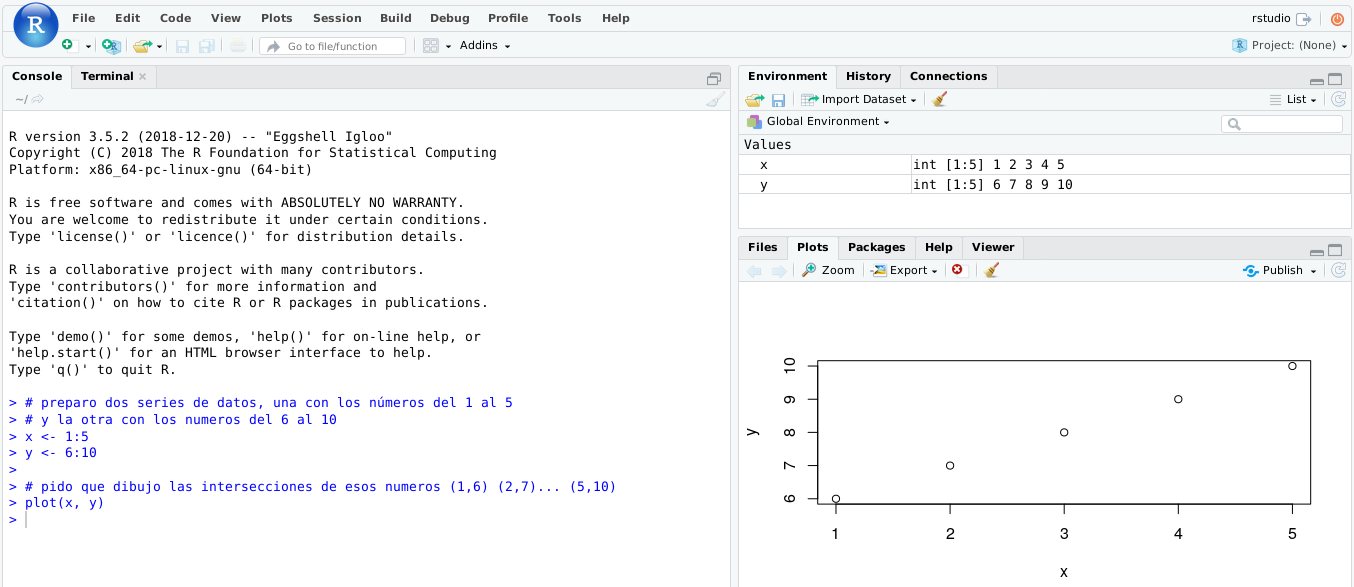Create a new project via the new project icon

click(110, 45)
